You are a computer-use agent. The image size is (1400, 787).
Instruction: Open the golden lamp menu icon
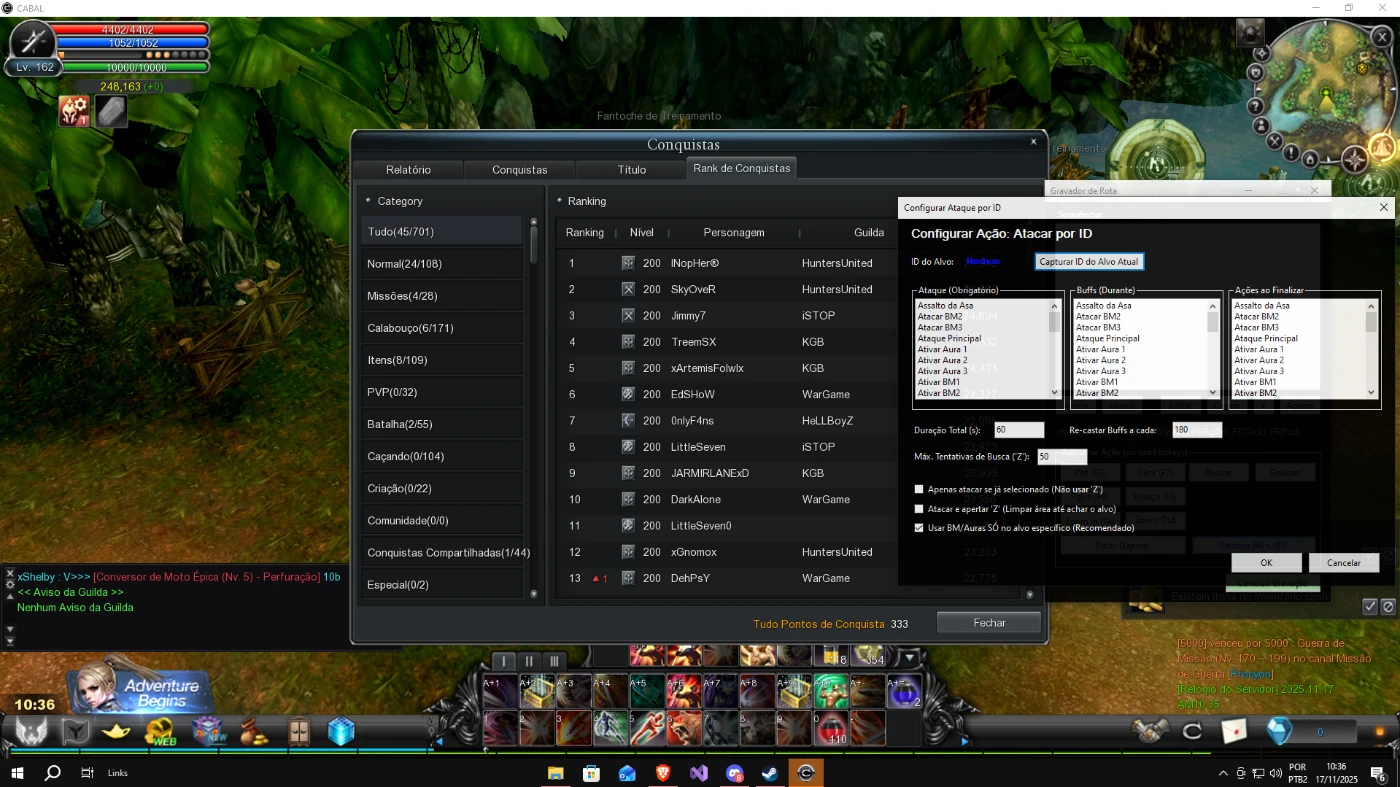(117, 732)
